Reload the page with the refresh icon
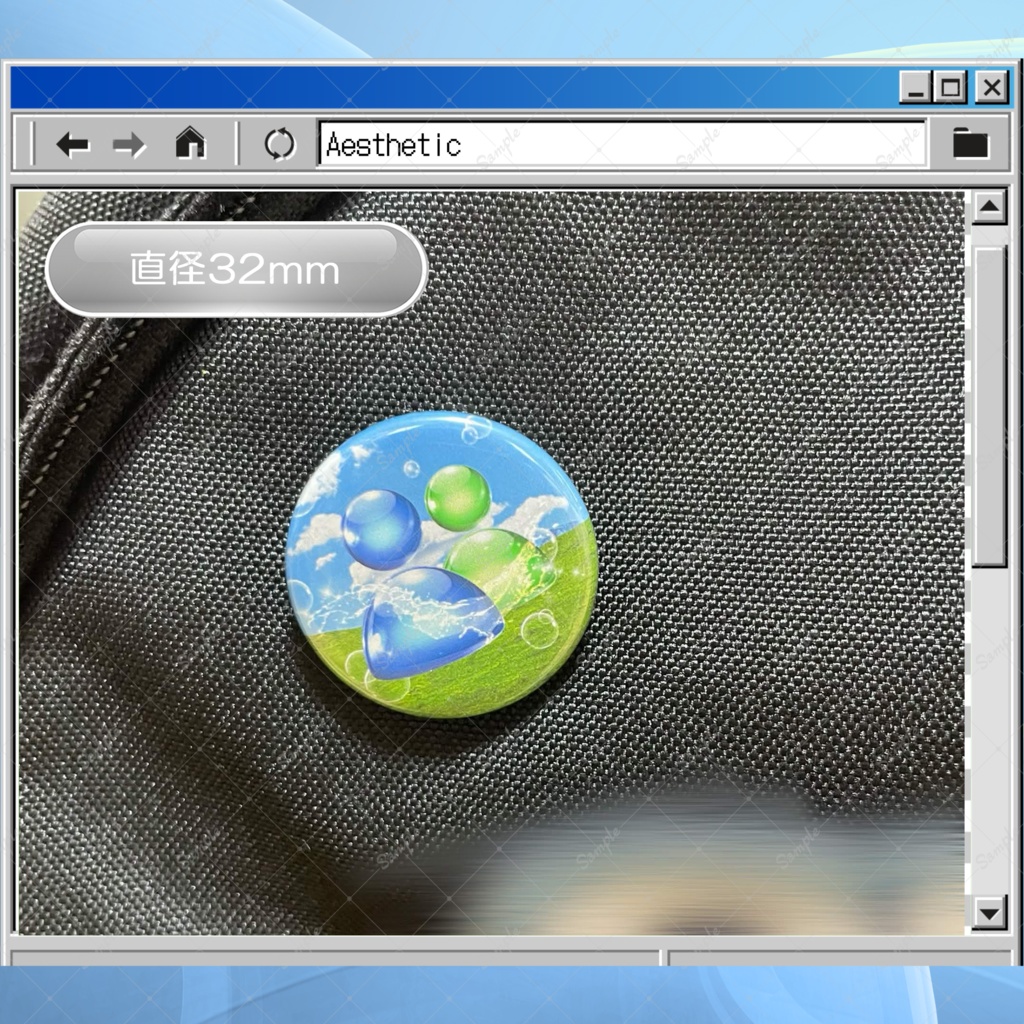 tap(280, 144)
